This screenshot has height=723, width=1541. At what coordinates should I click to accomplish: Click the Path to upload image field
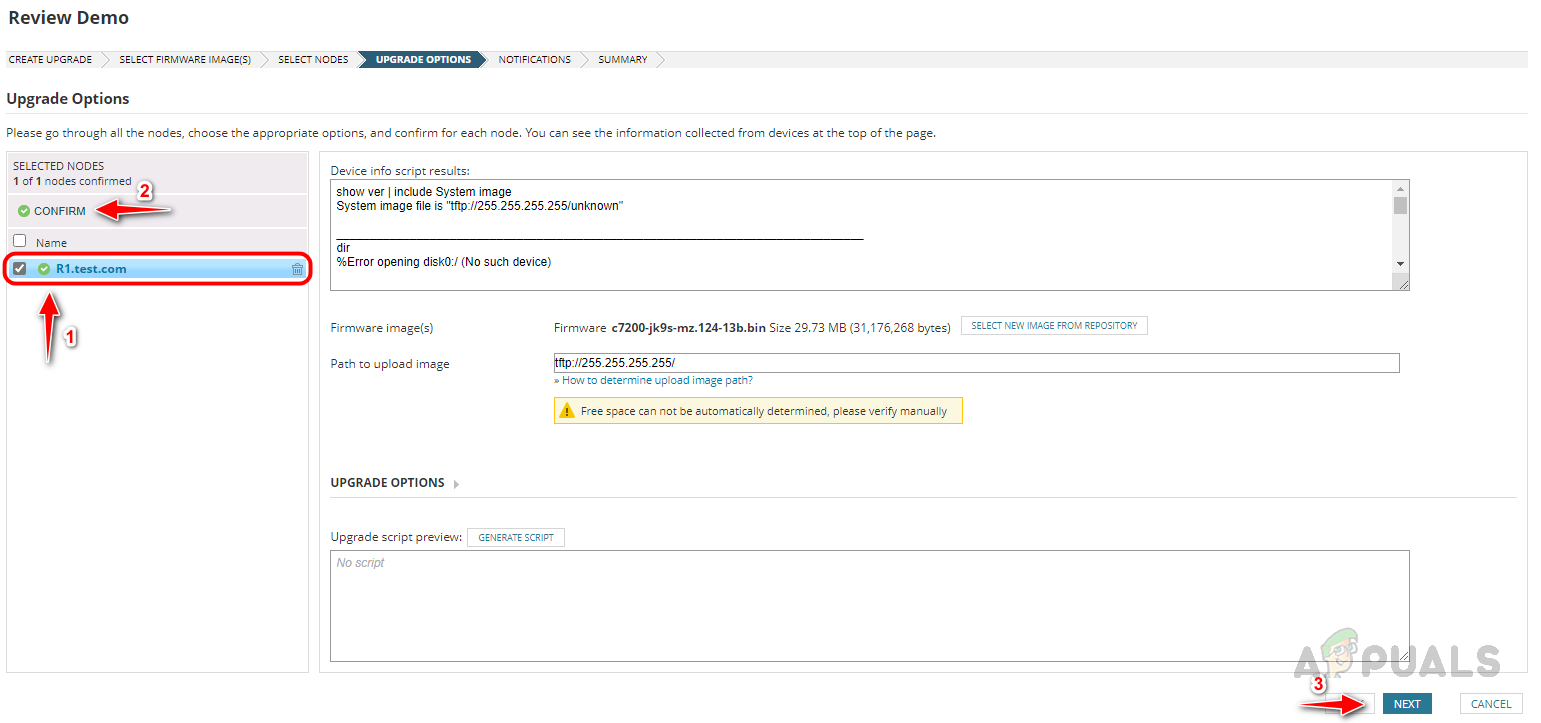(975, 363)
